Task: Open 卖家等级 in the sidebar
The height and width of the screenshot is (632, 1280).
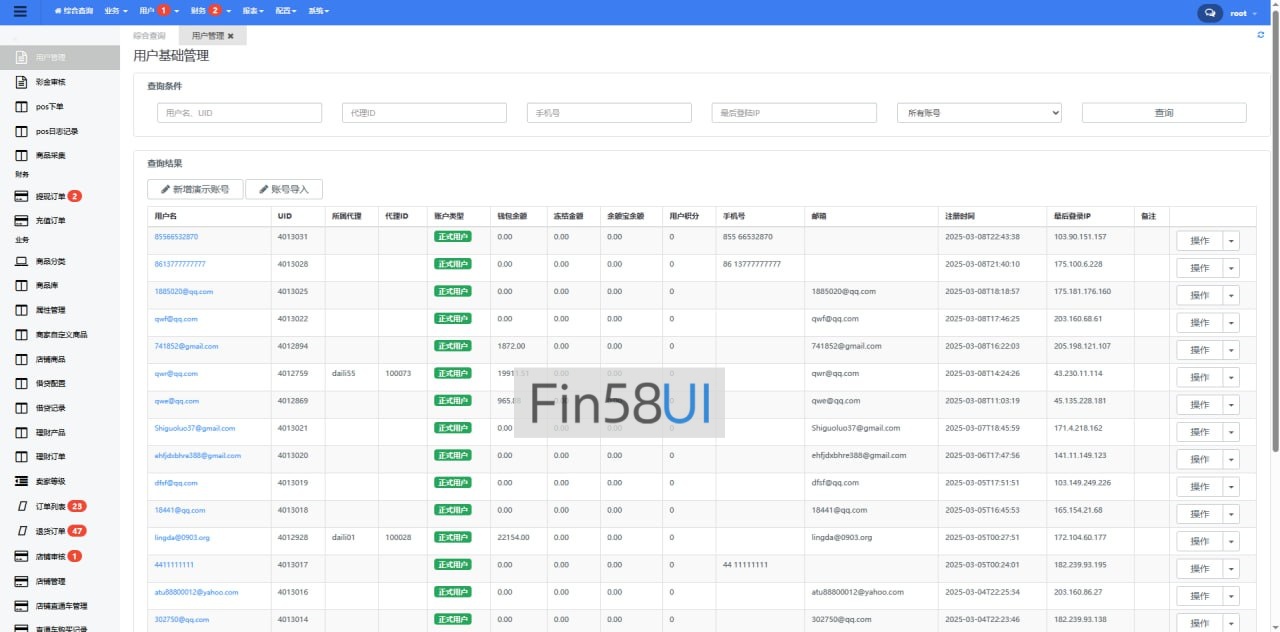Action: coord(50,481)
